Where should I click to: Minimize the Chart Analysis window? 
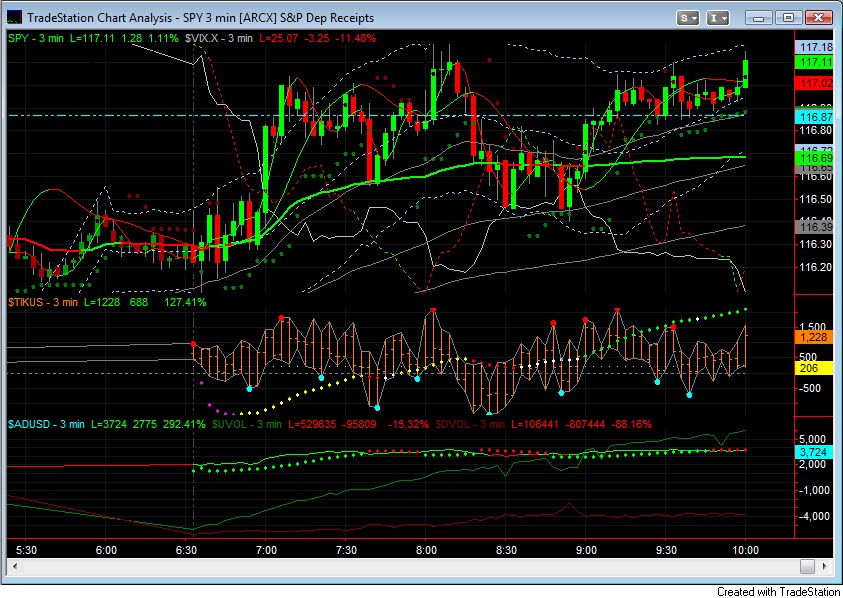tap(759, 18)
